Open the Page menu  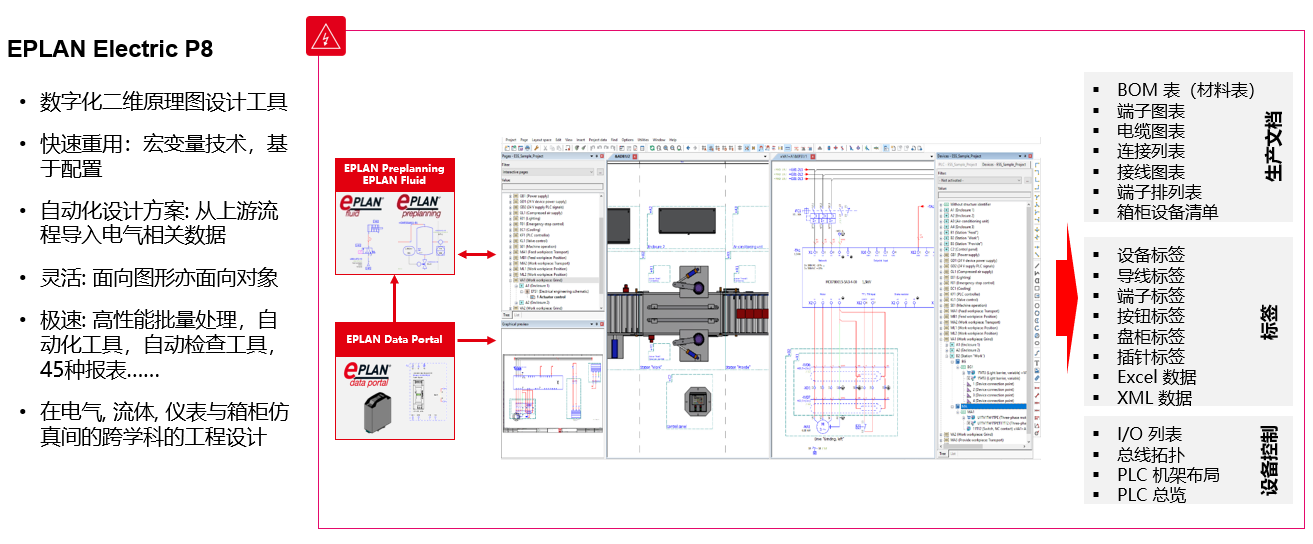pos(524,140)
